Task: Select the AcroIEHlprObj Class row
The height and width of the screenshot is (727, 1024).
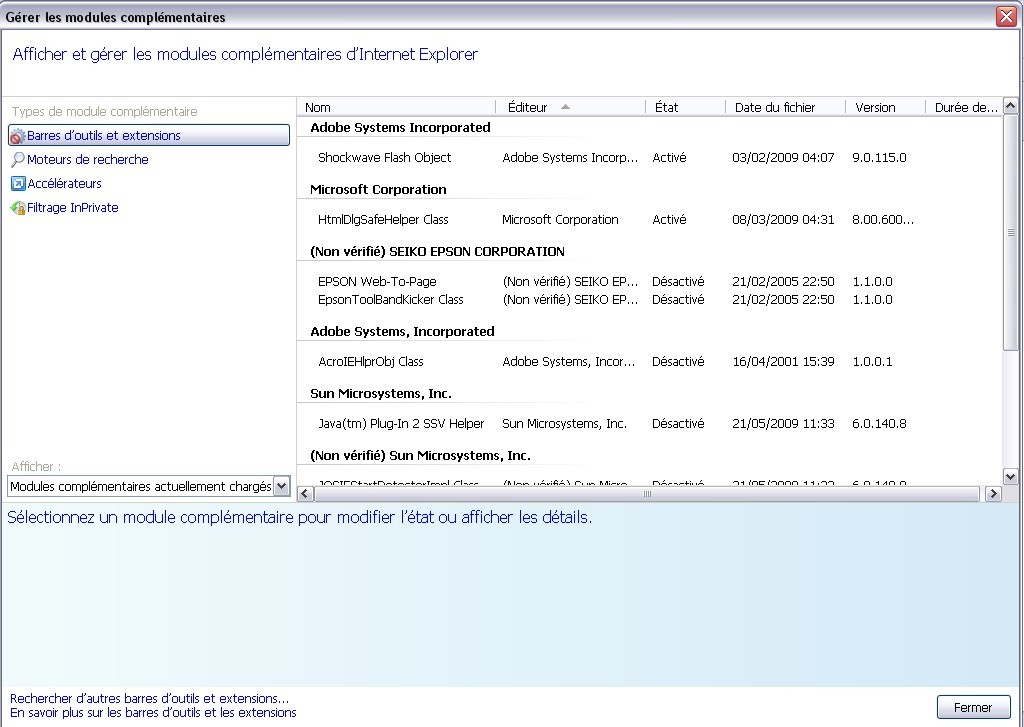Action: click(649, 361)
